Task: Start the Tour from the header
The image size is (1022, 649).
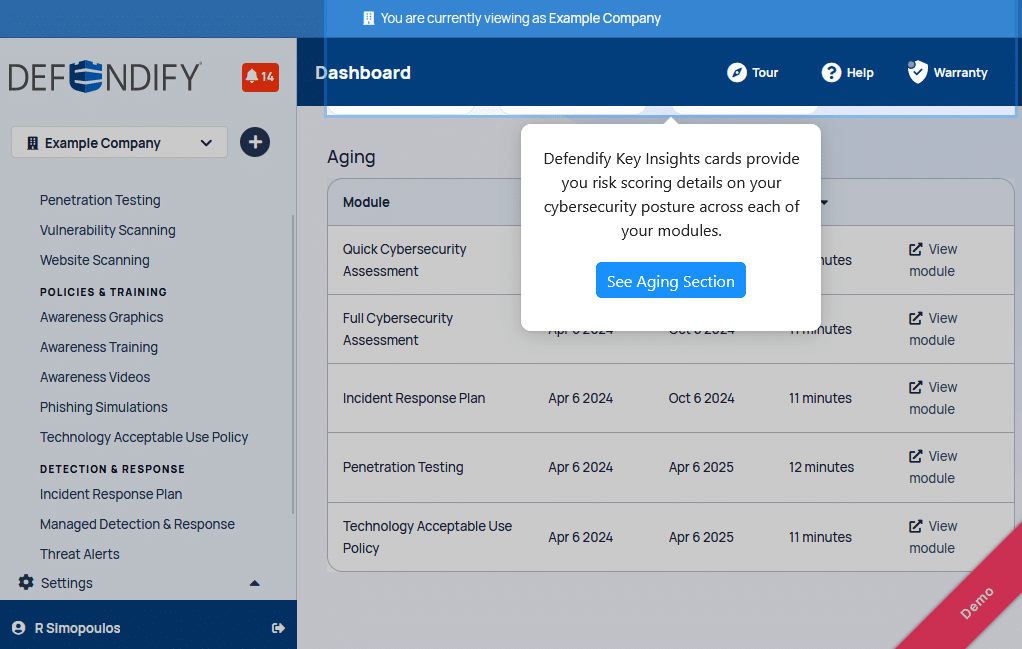Action: pos(753,72)
